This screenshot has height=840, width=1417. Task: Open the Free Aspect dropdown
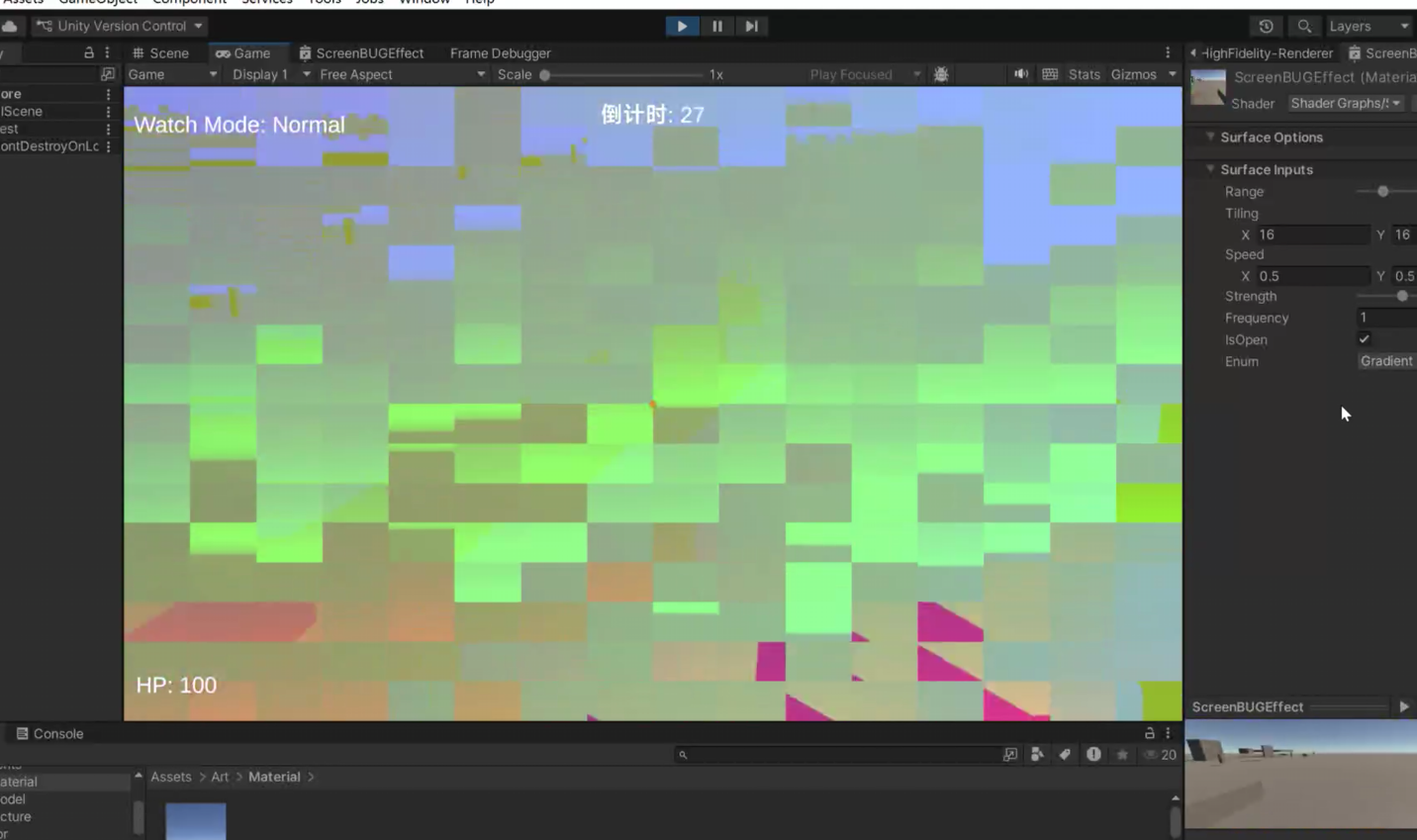click(401, 74)
